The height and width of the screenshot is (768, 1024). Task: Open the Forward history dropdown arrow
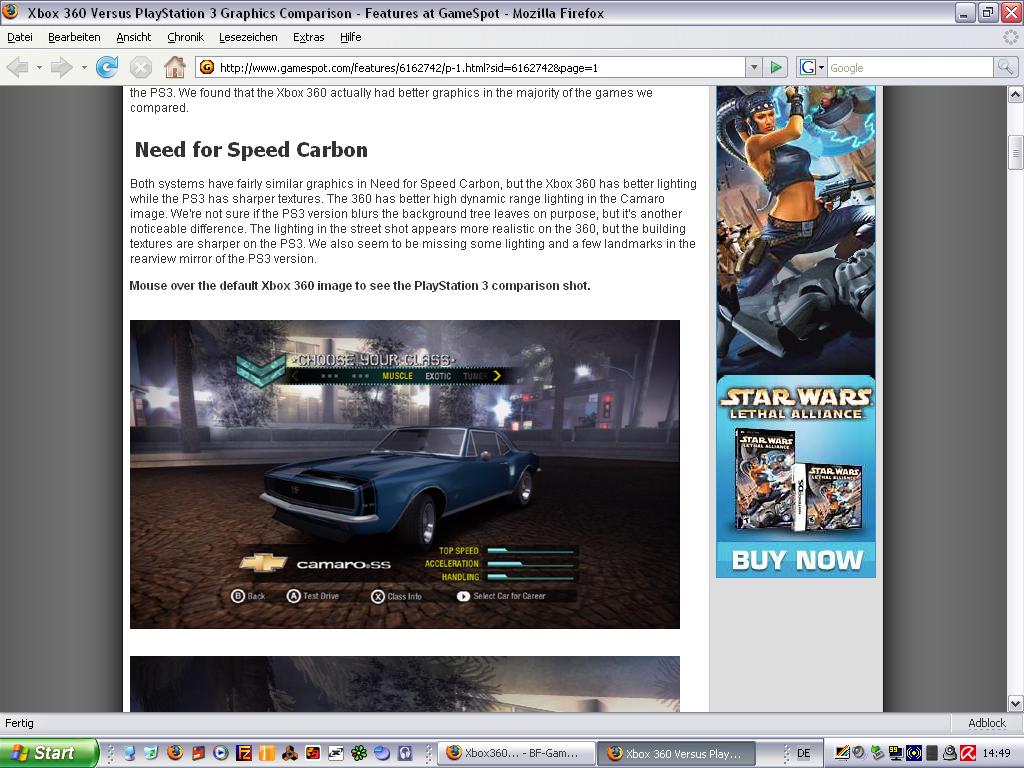click(84, 67)
